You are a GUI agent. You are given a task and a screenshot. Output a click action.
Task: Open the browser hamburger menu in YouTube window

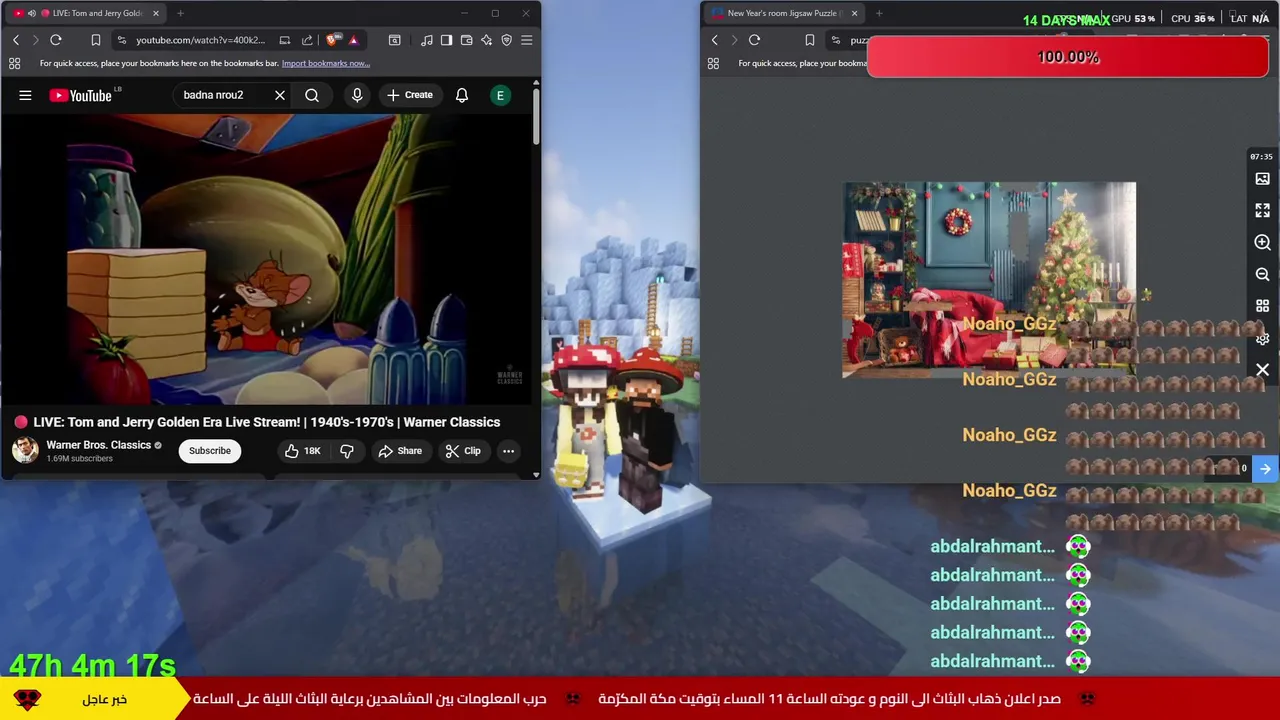[527, 40]
